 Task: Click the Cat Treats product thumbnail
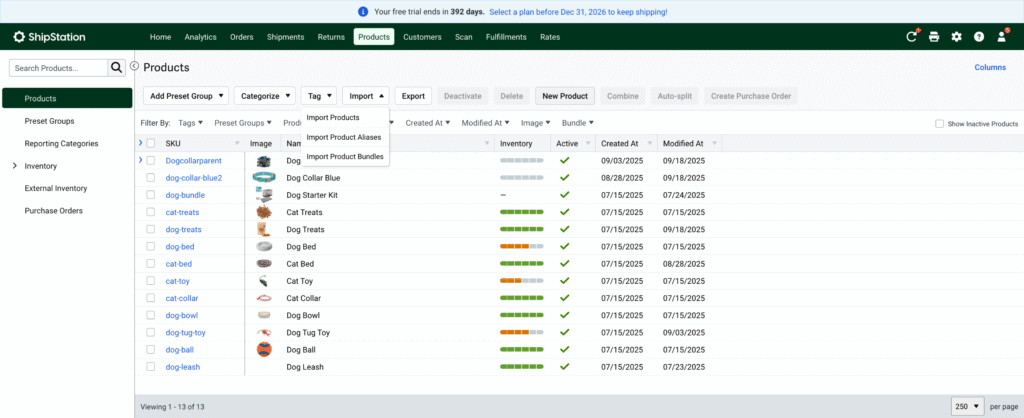[263, 212]
